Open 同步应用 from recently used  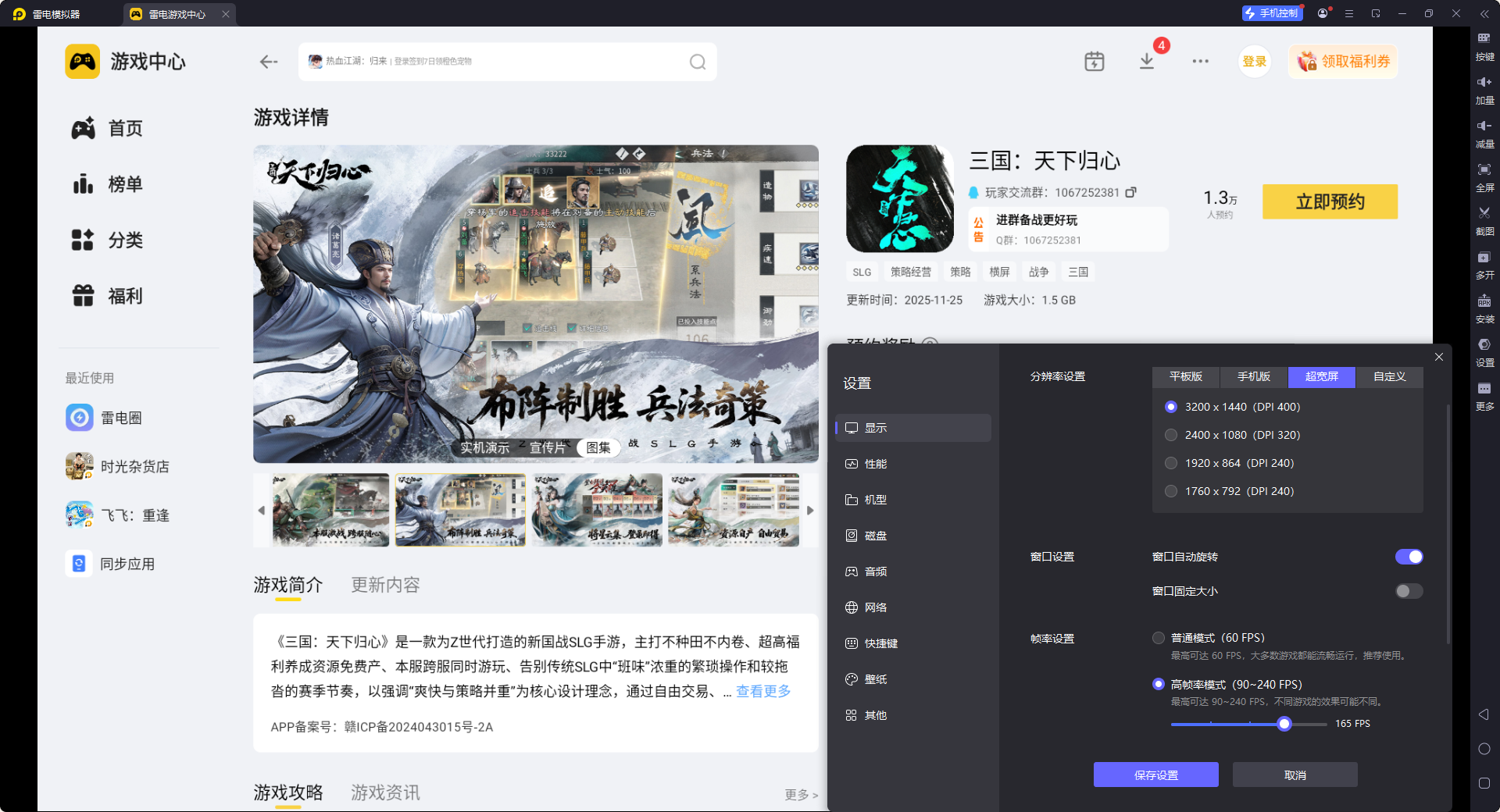point(111,564)
